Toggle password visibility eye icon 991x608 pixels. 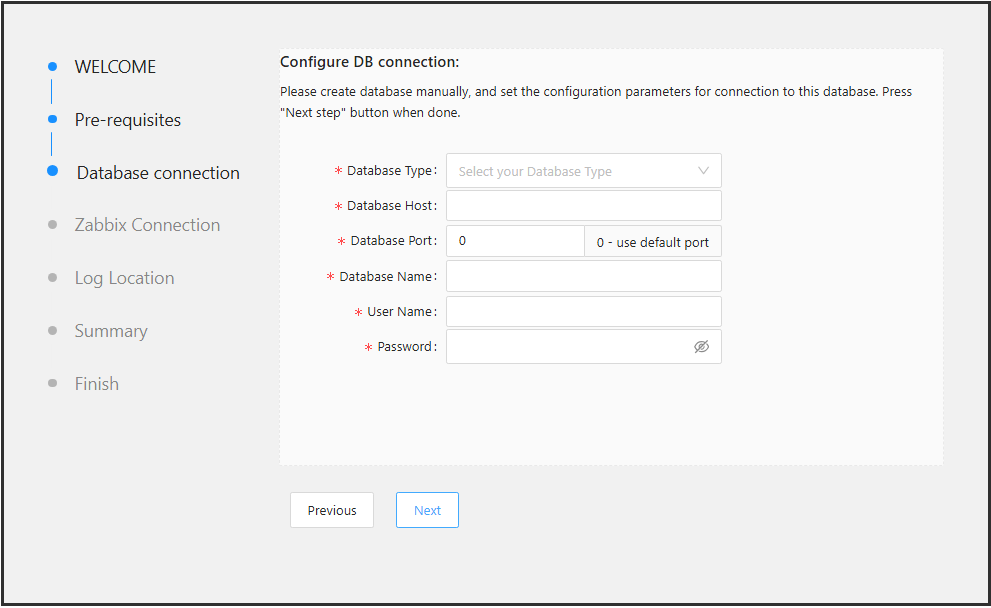point(701,347)
